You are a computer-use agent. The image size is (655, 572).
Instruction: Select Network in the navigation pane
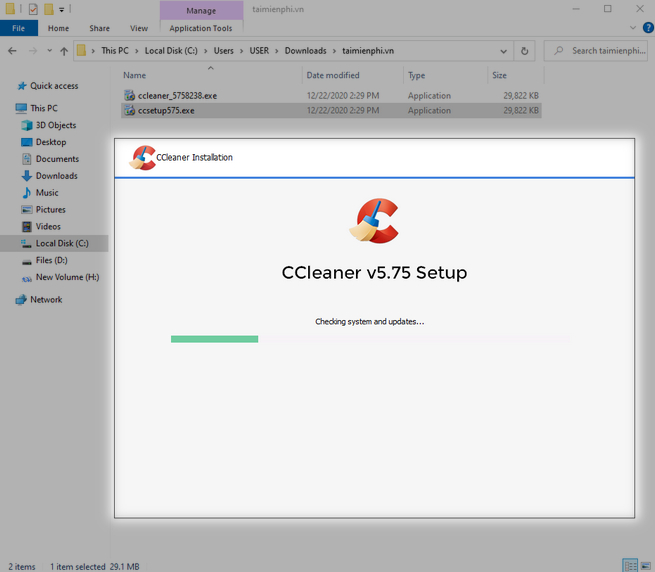pos(45,300)
